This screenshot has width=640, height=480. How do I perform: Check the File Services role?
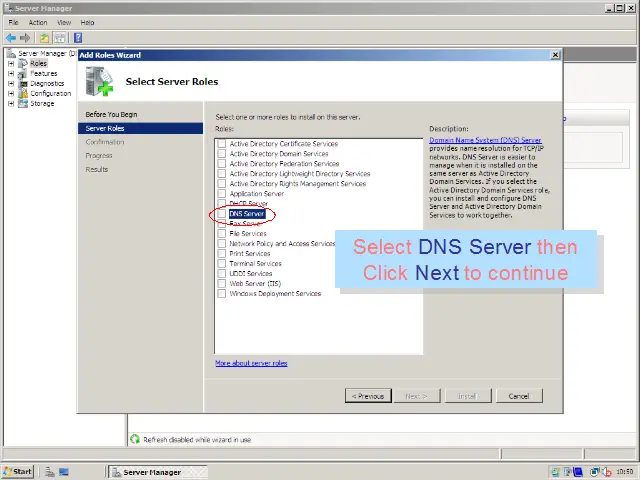(222, 233)
